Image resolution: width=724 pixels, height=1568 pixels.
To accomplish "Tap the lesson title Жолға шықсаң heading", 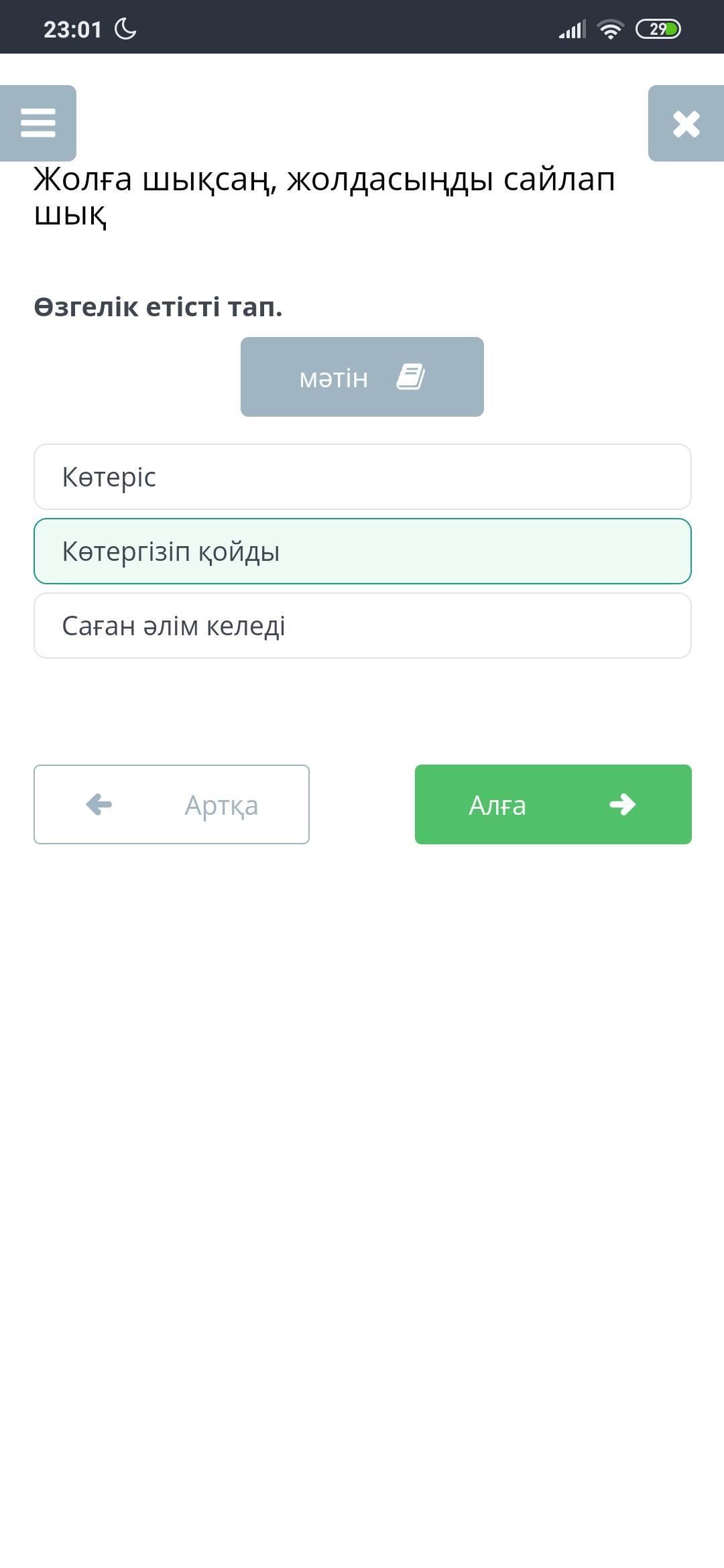I will (x=324, y=196).
